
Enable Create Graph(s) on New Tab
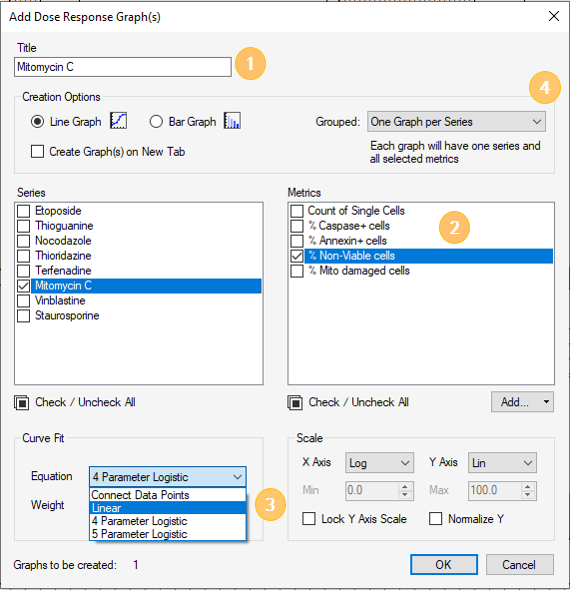(37, 152)
